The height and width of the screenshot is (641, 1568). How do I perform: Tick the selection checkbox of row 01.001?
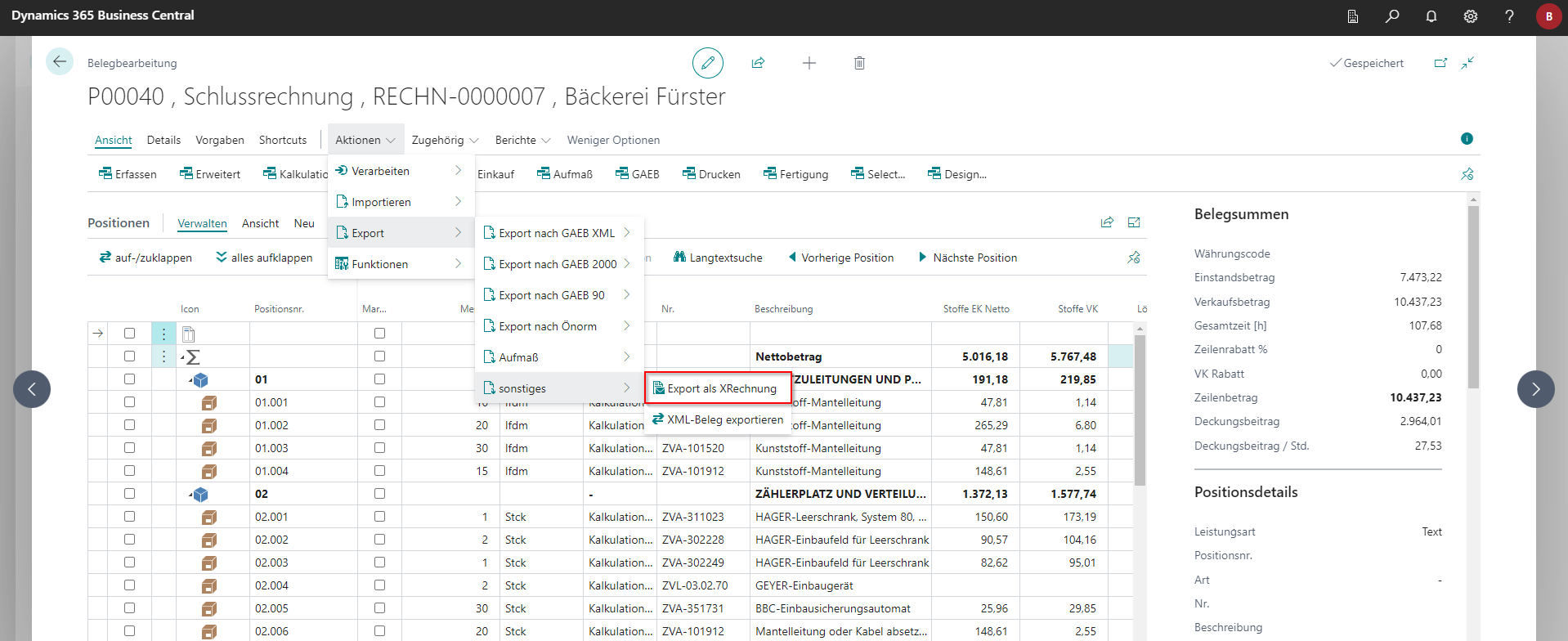(x=129, y=402)
